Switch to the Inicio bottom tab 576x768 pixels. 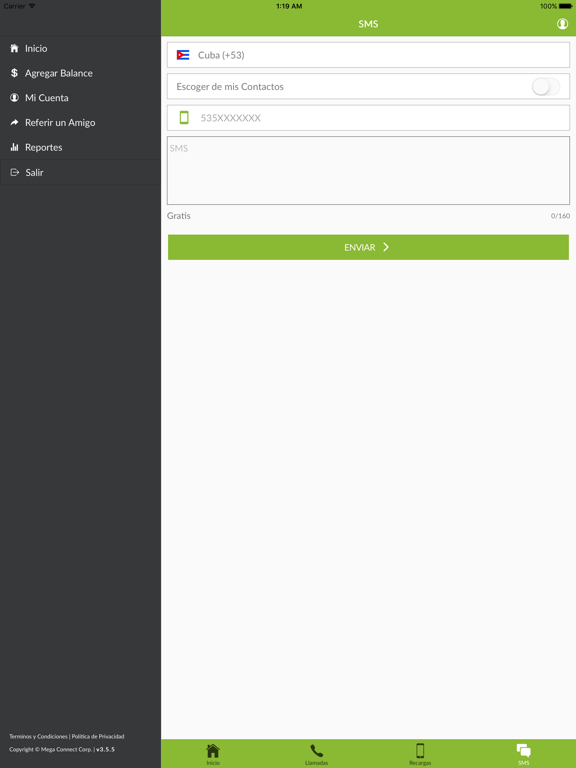pyautogui.click(x=213, y=754)
